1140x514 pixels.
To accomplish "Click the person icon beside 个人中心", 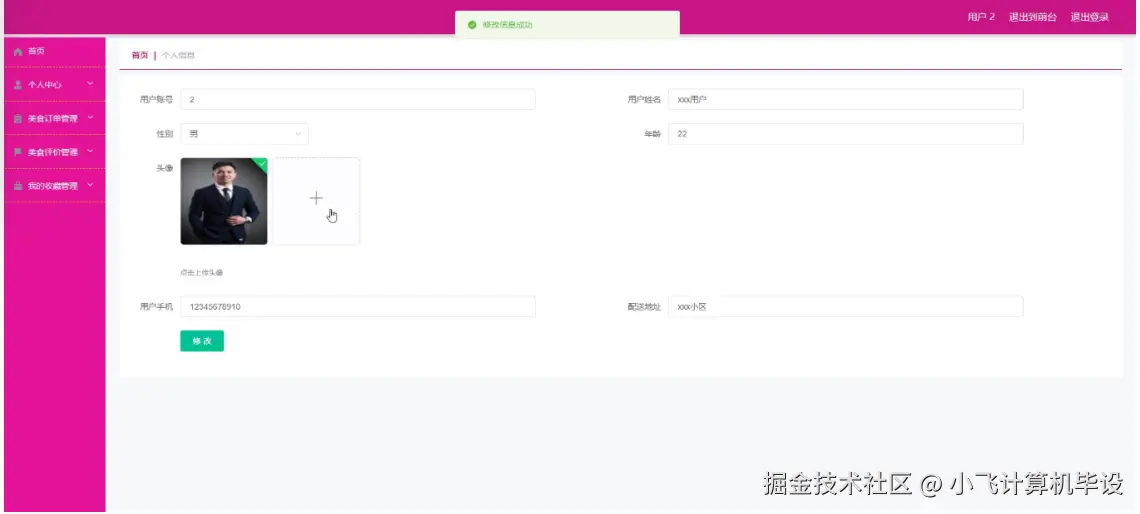I will pyautogui.click(x=18, y=85).
